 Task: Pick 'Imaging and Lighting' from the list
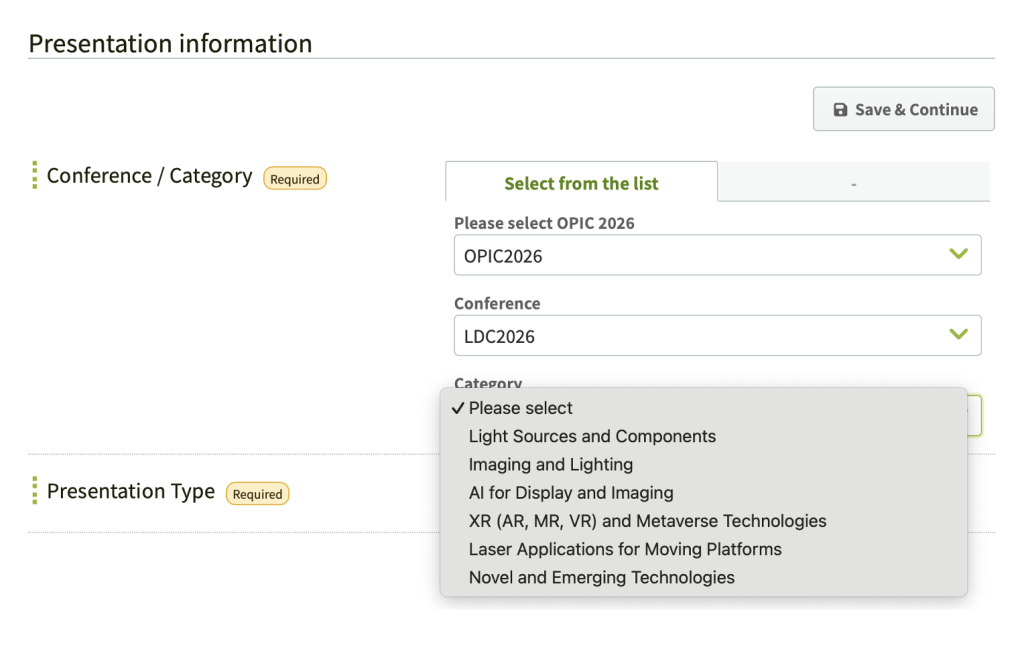tap(550, 464)
